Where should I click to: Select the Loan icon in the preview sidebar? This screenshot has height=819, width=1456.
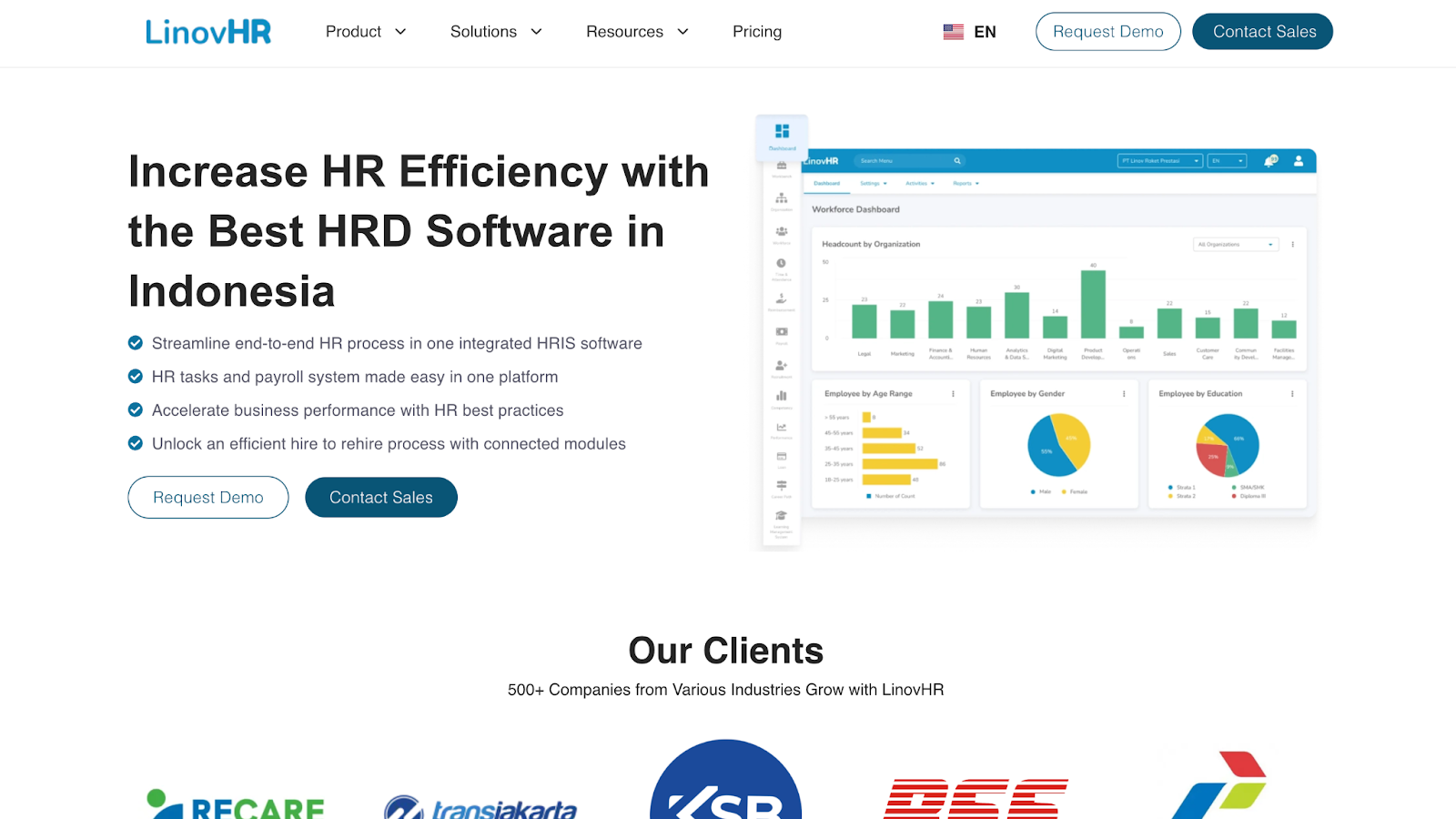(782, 456)
